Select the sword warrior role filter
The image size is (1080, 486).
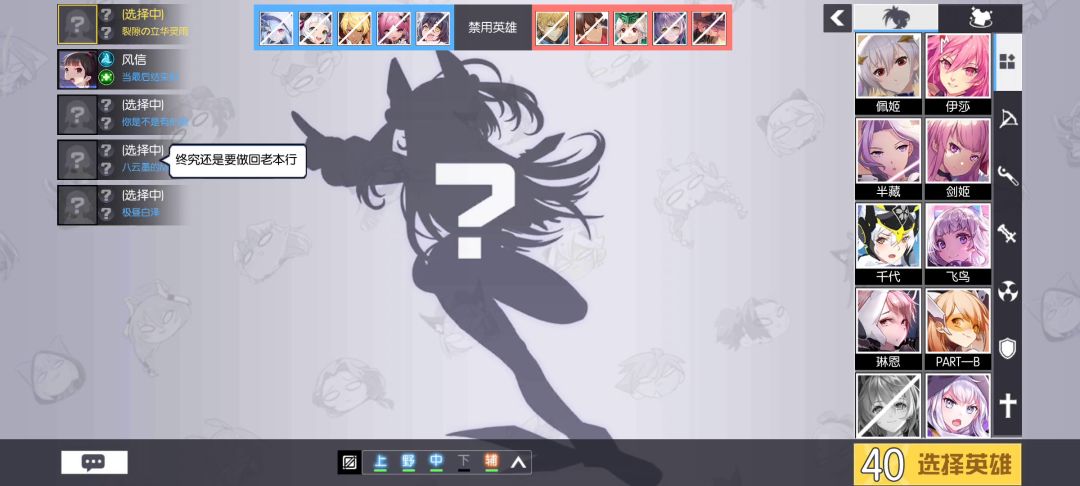click(1008, 234)
